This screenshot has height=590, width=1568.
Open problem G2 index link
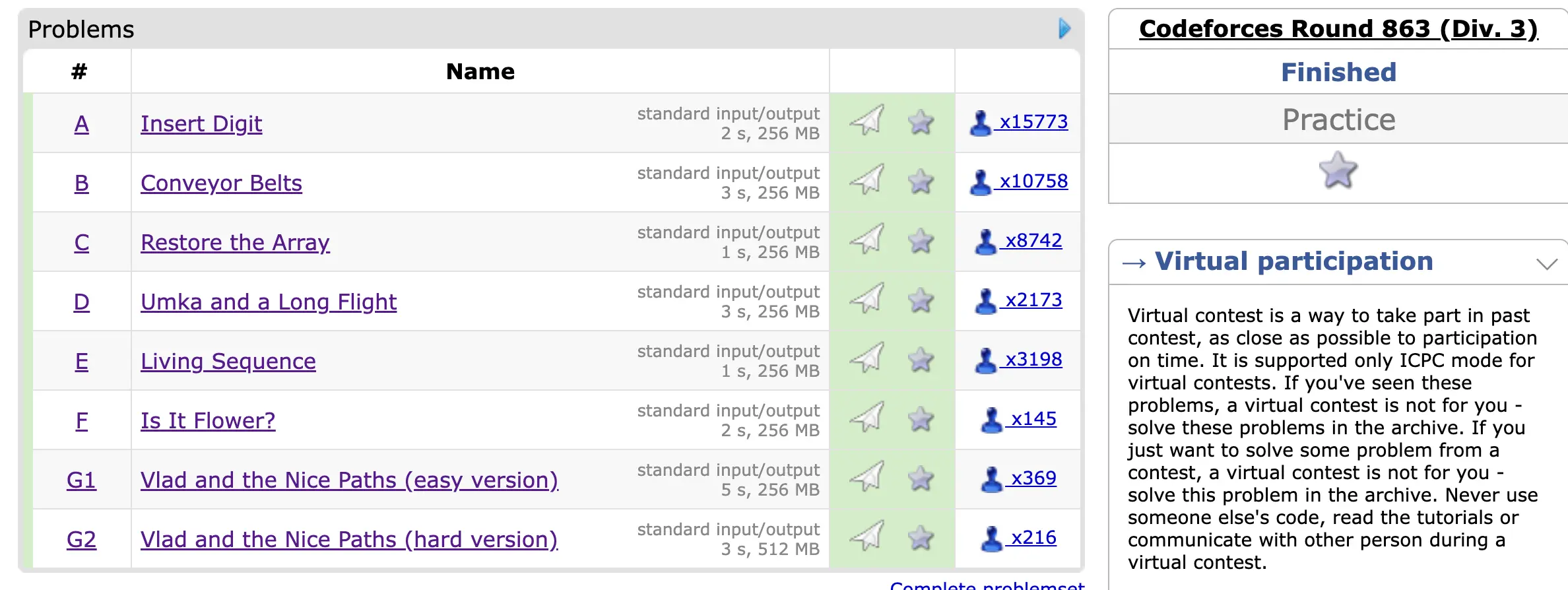tap(81, 539)
